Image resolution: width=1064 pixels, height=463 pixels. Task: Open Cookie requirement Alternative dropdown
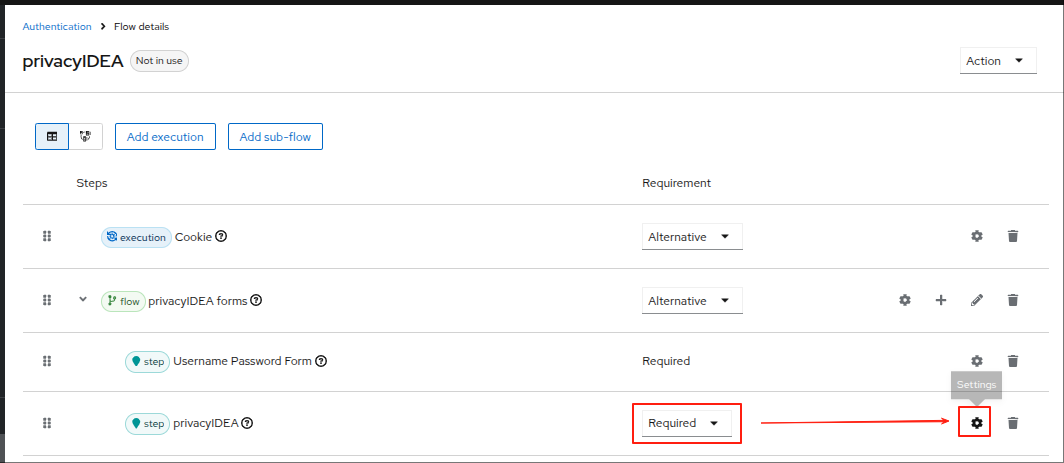(x=692, y=237)
